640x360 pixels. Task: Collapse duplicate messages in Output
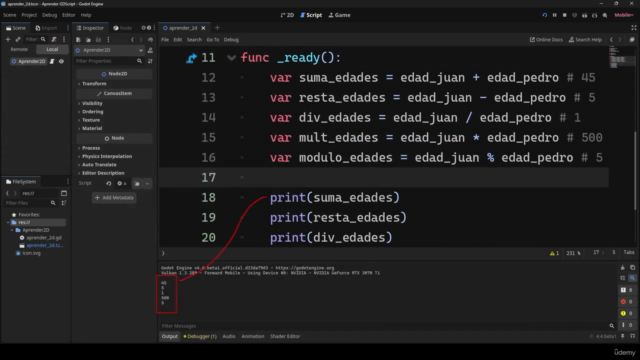click(622, 278)
